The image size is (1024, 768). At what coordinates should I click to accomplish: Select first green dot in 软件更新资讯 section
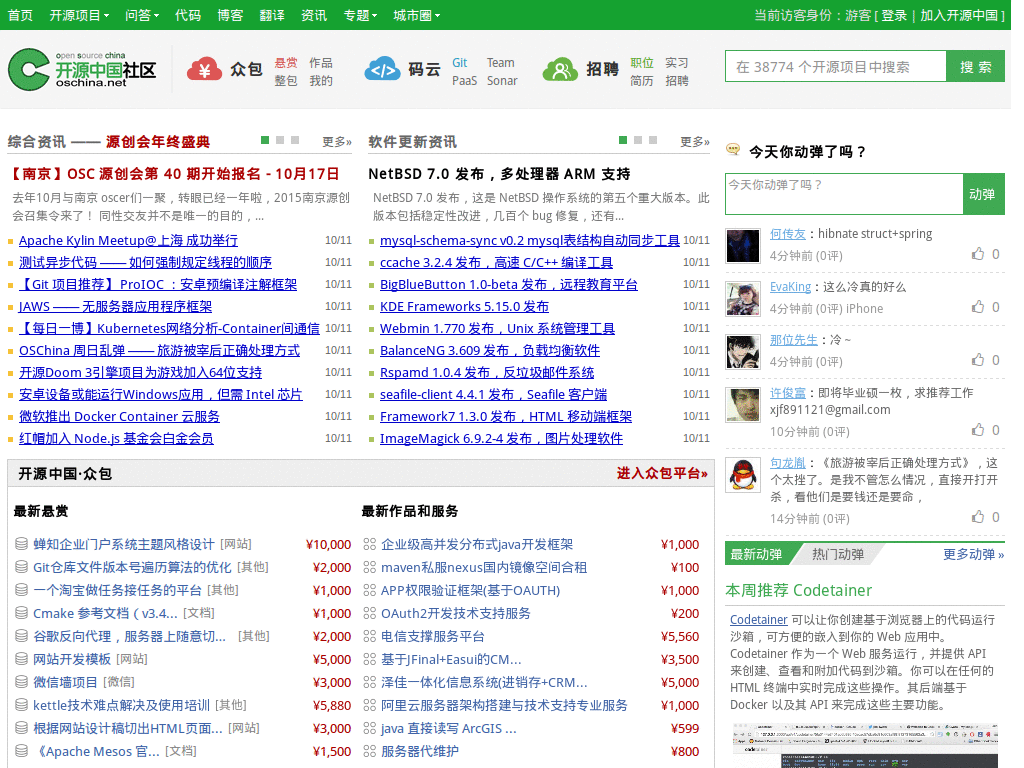click(x=624, y=140)
